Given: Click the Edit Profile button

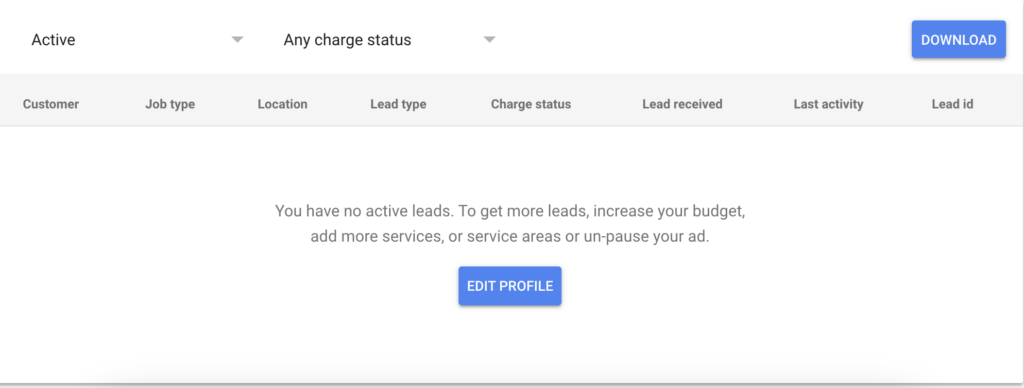Looking at the screenshot, I should [x=510, y=286].
